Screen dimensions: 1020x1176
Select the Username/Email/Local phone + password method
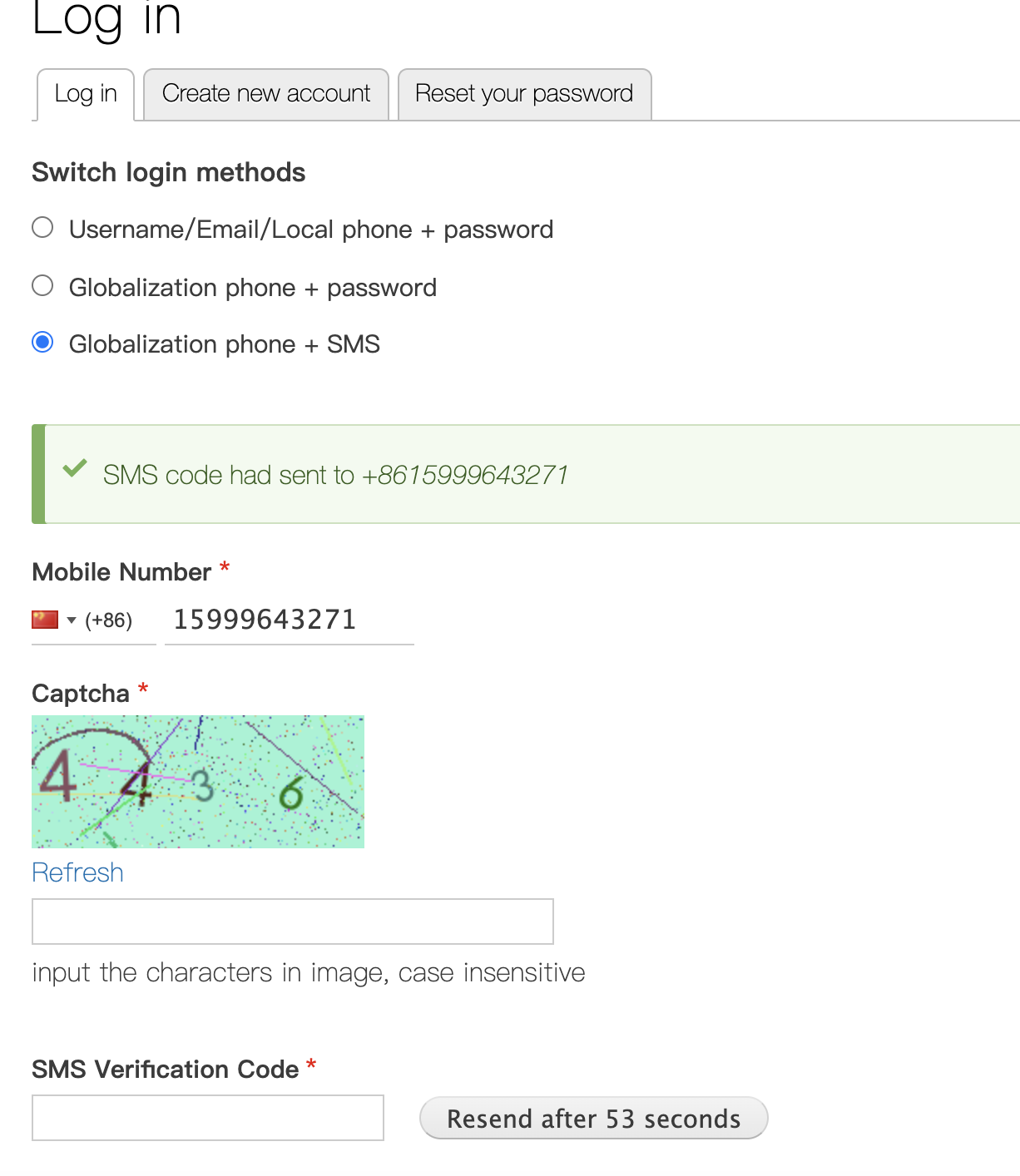[42, 226]
